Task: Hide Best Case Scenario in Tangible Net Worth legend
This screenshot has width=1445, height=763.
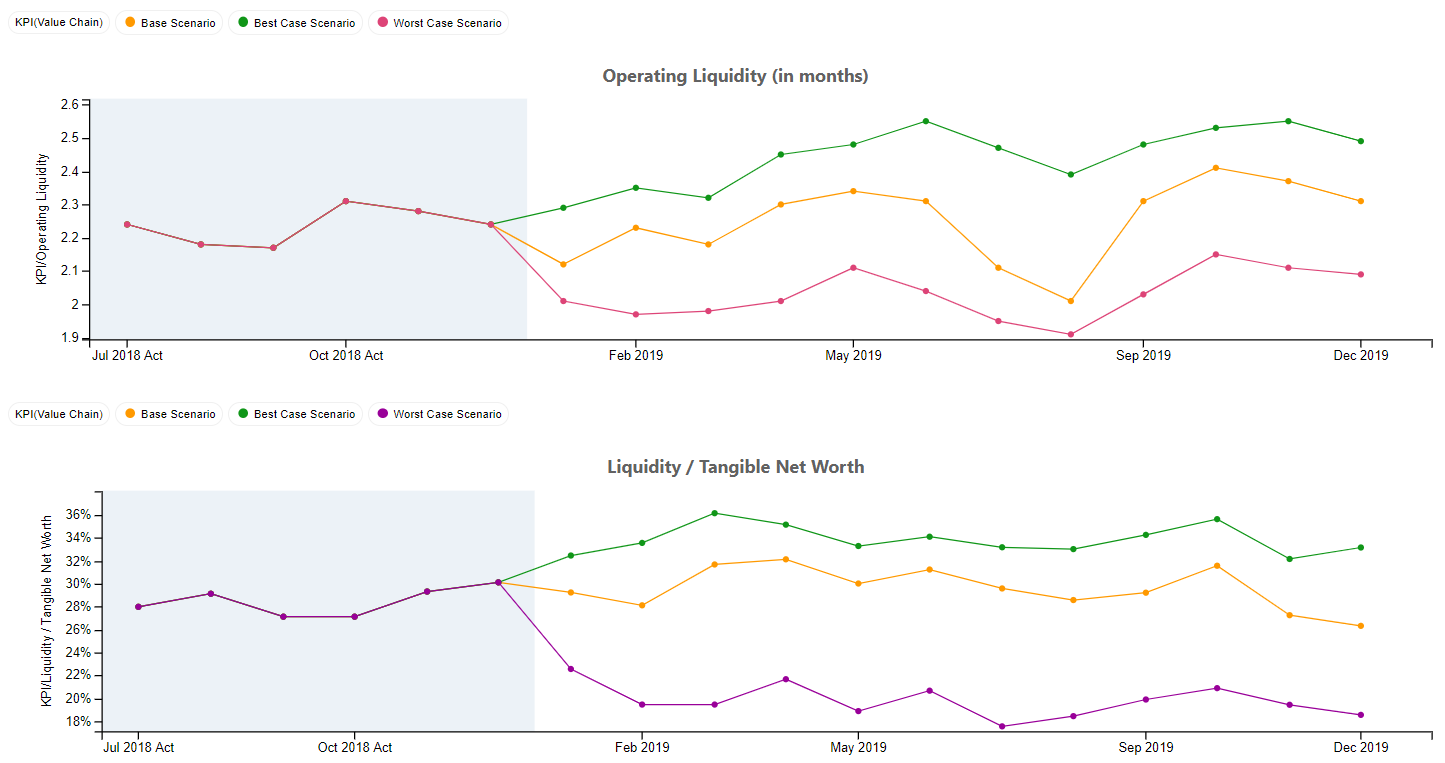Action: tap(296, 414)
